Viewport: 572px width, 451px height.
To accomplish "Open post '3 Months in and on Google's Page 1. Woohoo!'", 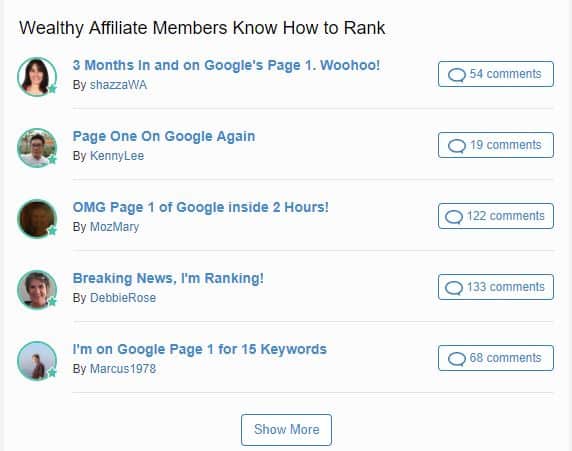I will point(226,65).
